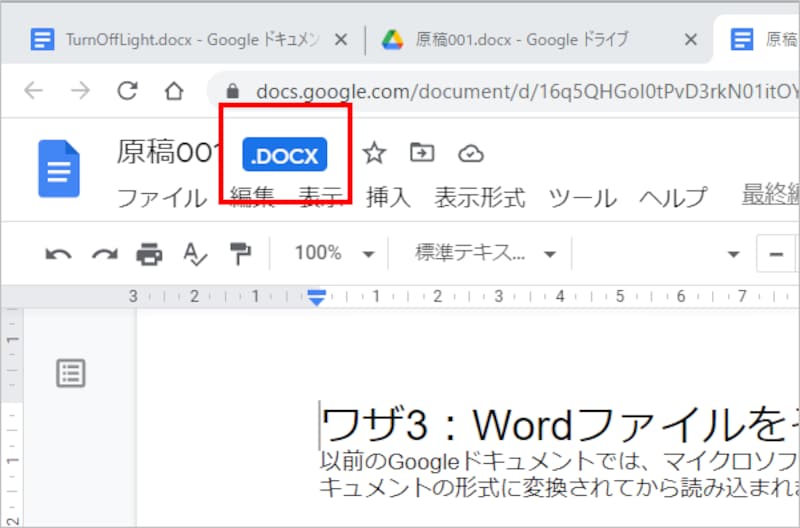800x528 pixels.
Task: Show the document outline icon
Action: 70,373
